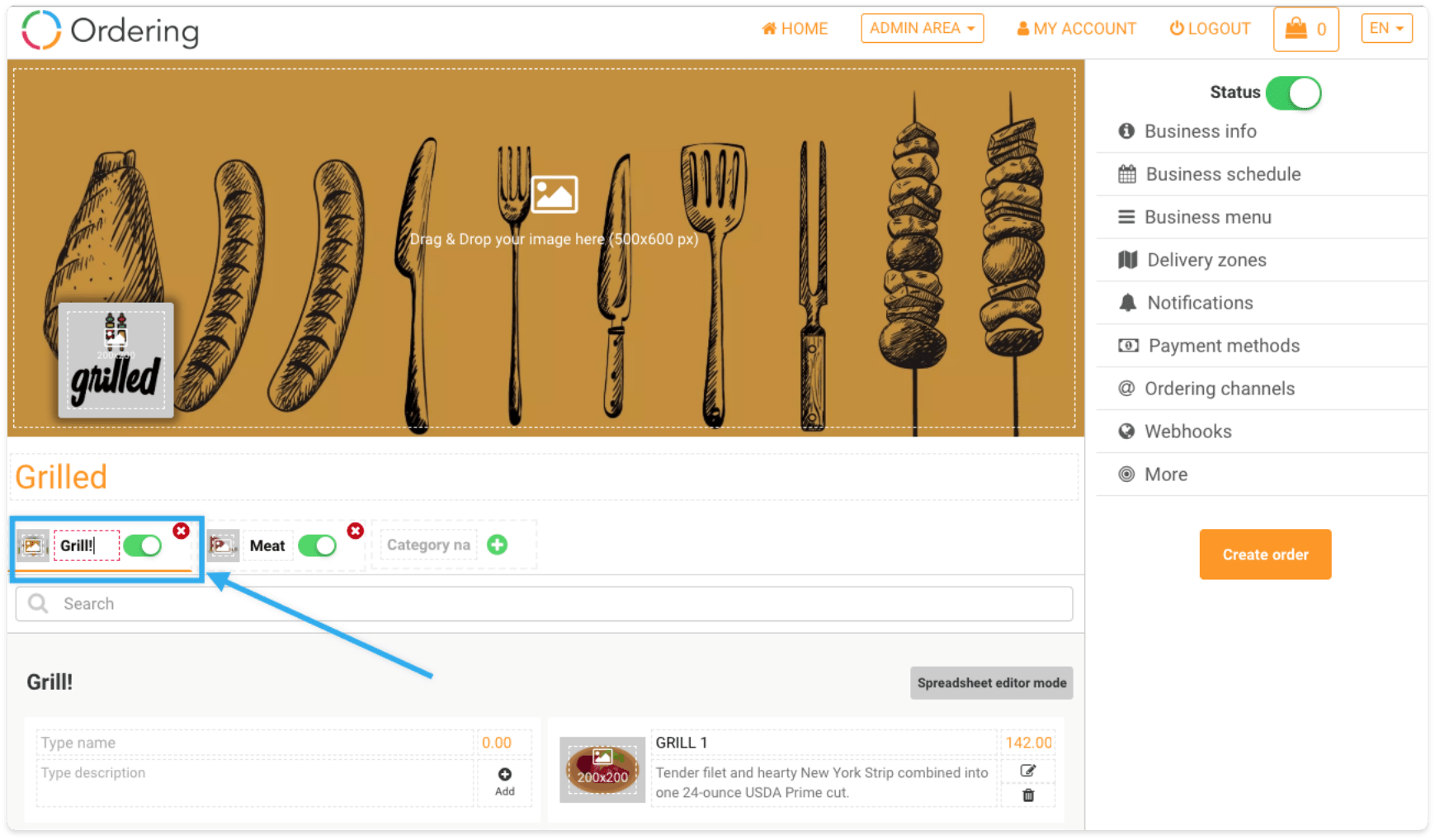This screenshot has width=1435, height=840.
Task: Click the green add category plus icon
Action: (x=497, y=545)
